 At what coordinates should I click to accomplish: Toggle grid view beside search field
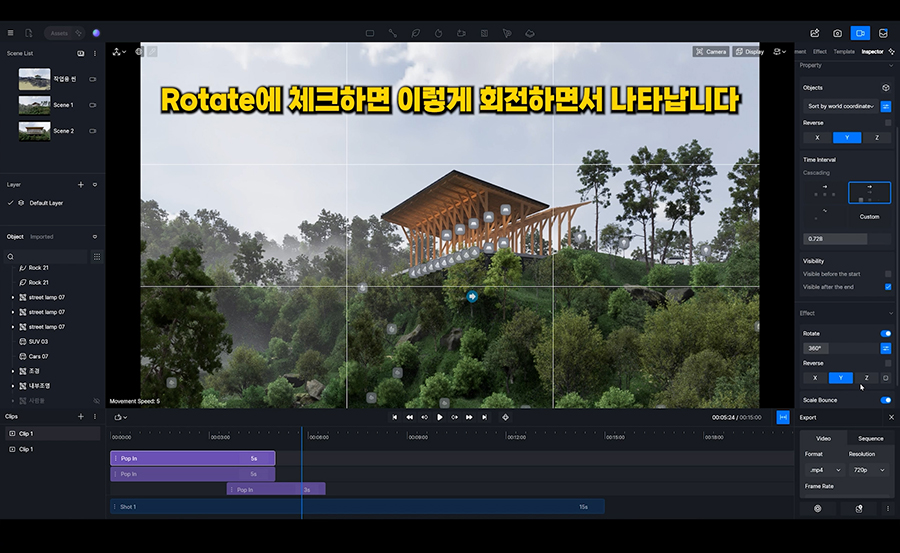(x=96, y=257)
